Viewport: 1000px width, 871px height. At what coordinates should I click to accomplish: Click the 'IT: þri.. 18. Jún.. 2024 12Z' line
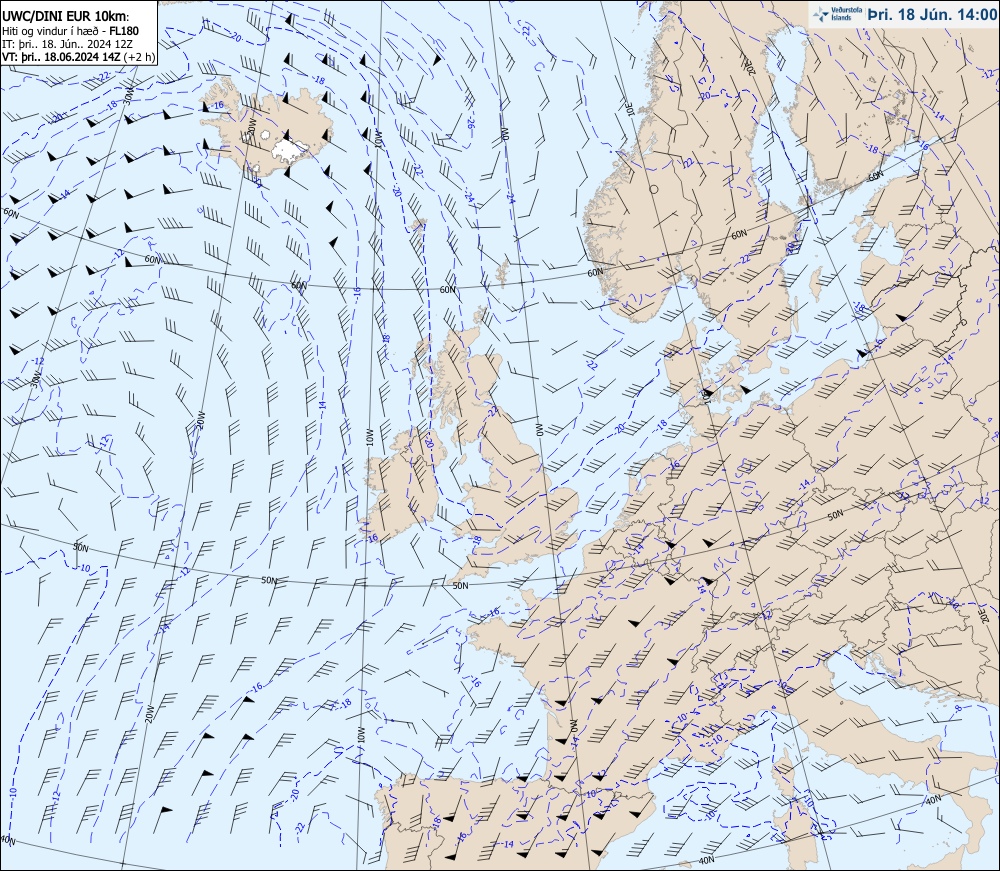(x=68, y=44)
